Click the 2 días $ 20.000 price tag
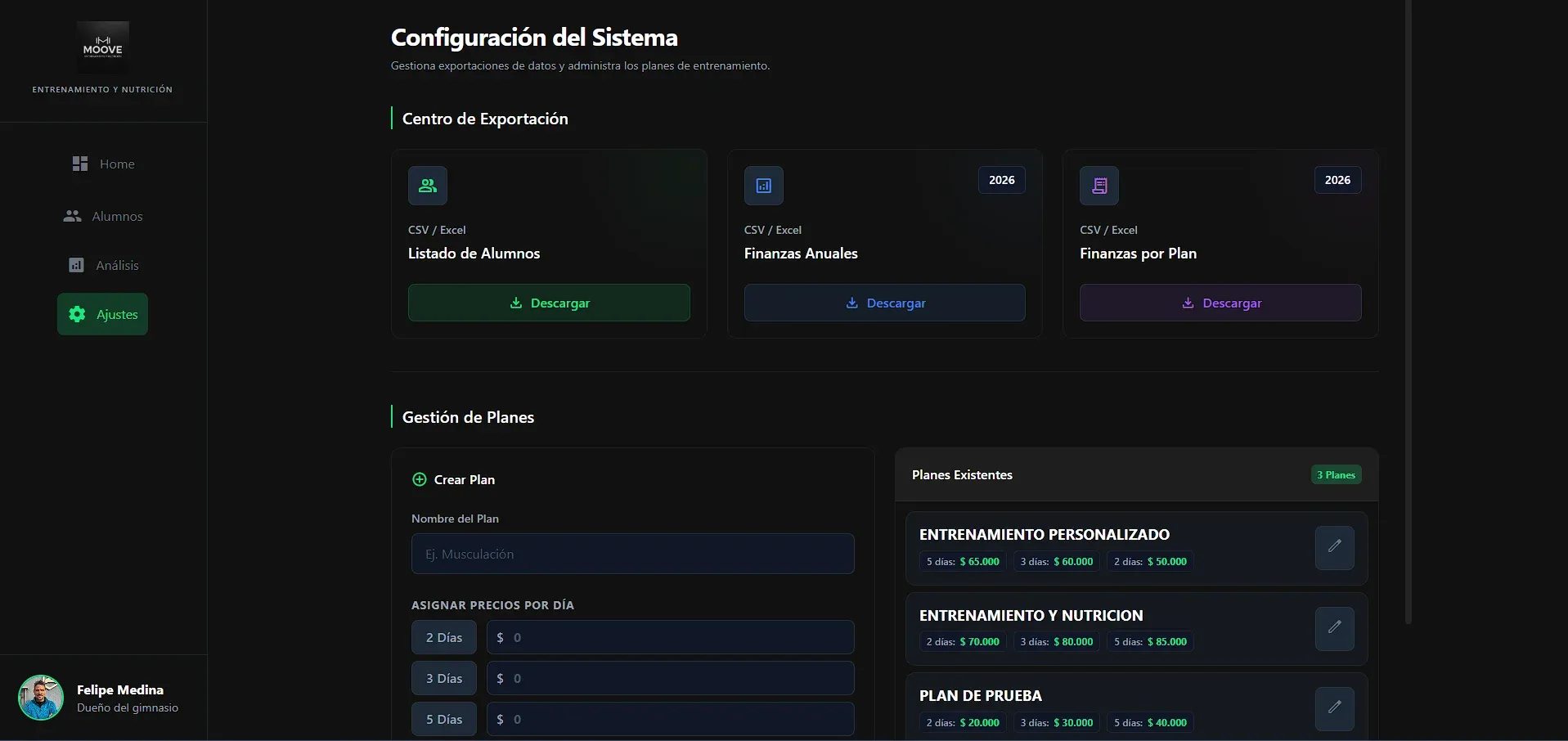This screenshot has width=1568, height=741. [963, 723]
